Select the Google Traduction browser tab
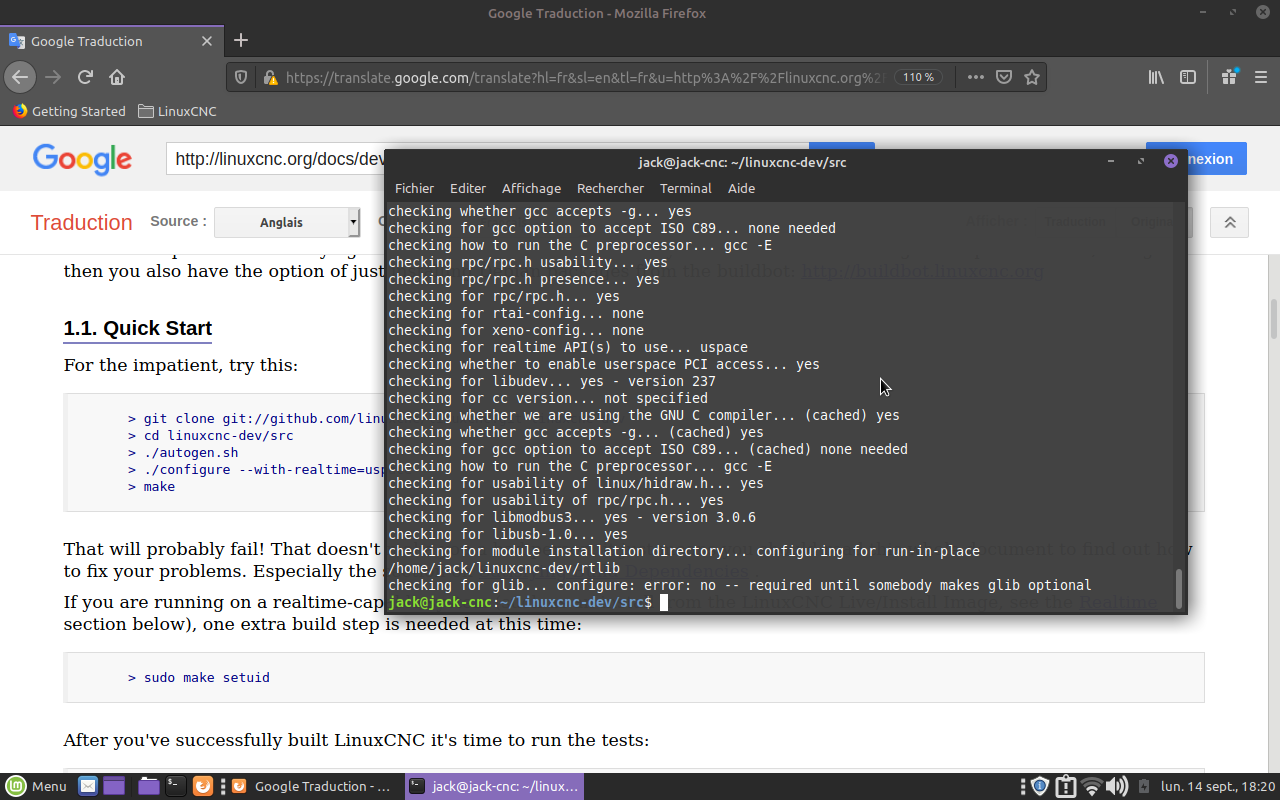1280x800 pixels. tap(112, 41)
